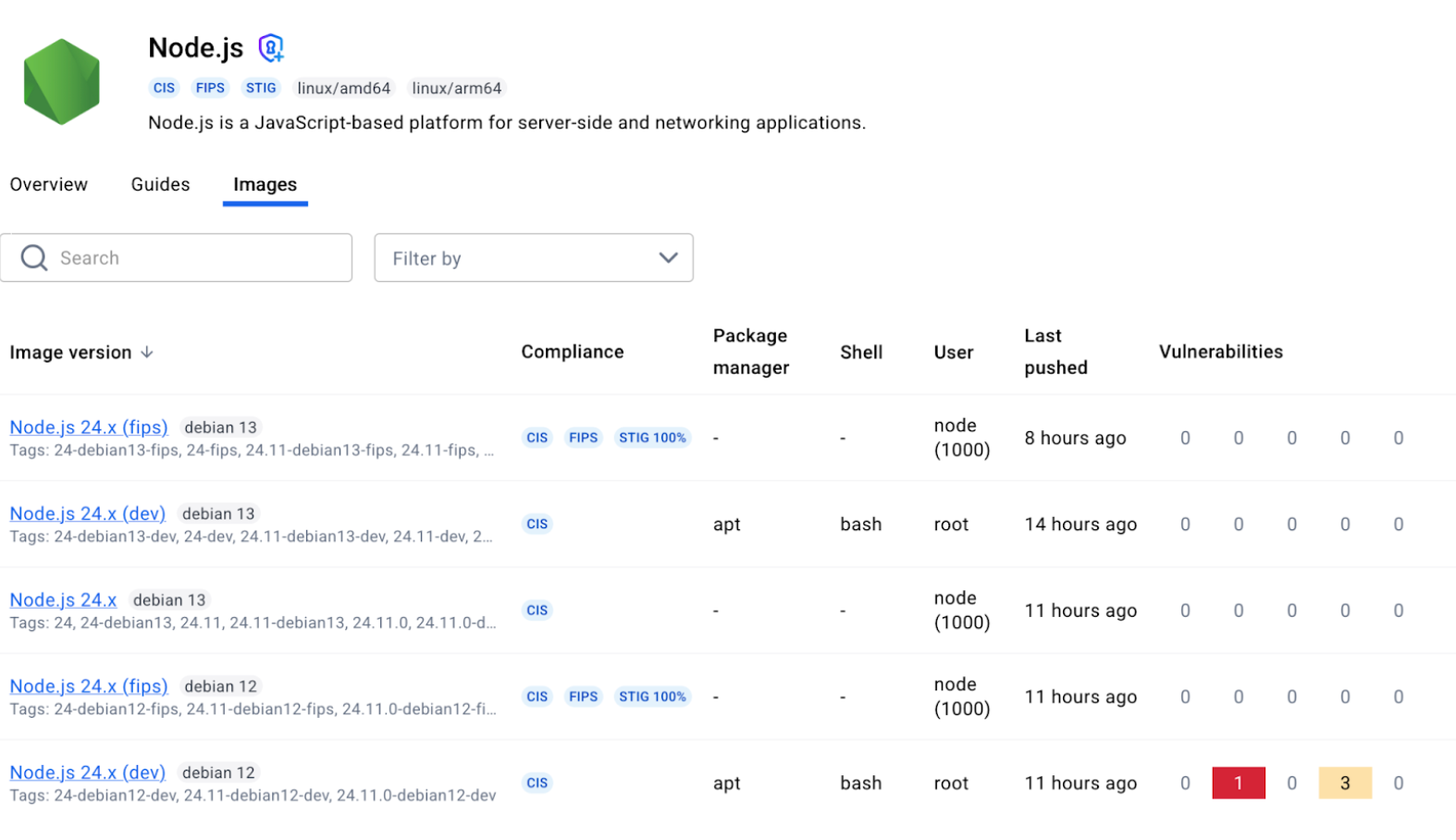Open Node.js 24.x (dev) debian 12 link
The image size is (1456, 840).
click(88, 772)
